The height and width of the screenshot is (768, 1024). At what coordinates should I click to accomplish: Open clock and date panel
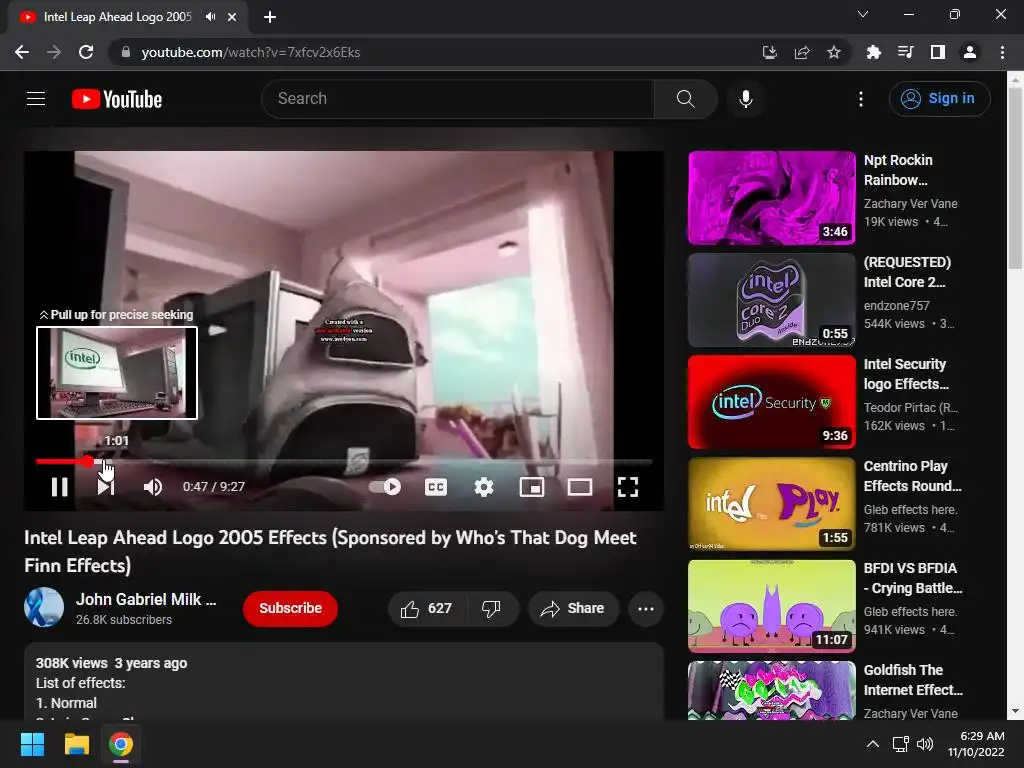point(976,744)
